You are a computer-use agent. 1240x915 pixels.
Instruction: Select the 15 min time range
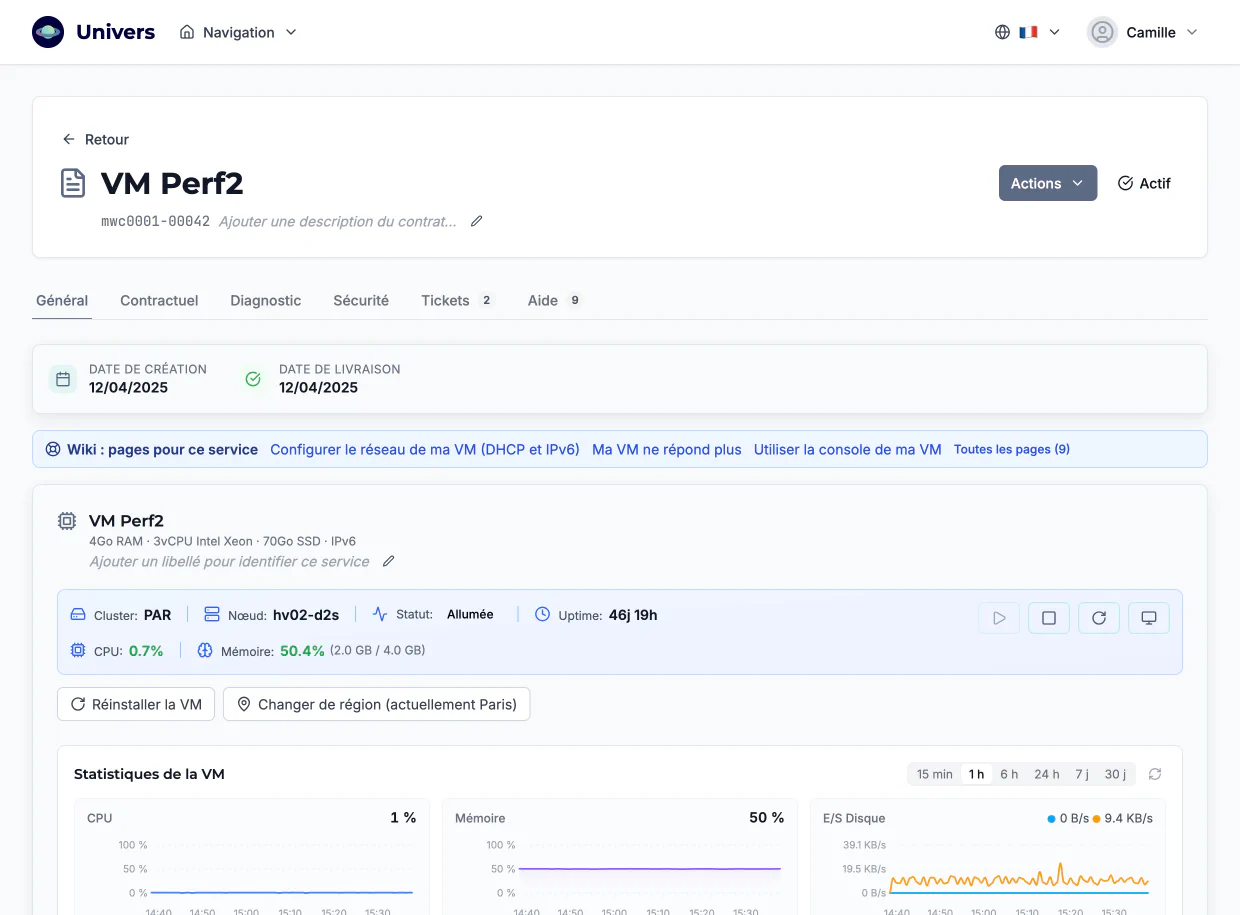pyautogui.click(x=935, y=774)
